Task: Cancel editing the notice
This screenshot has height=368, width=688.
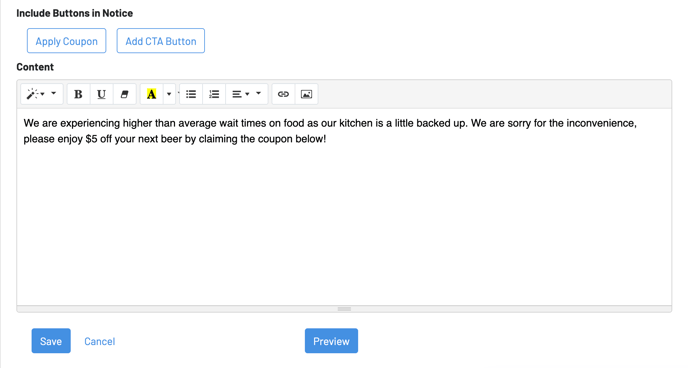Action: 100,341
